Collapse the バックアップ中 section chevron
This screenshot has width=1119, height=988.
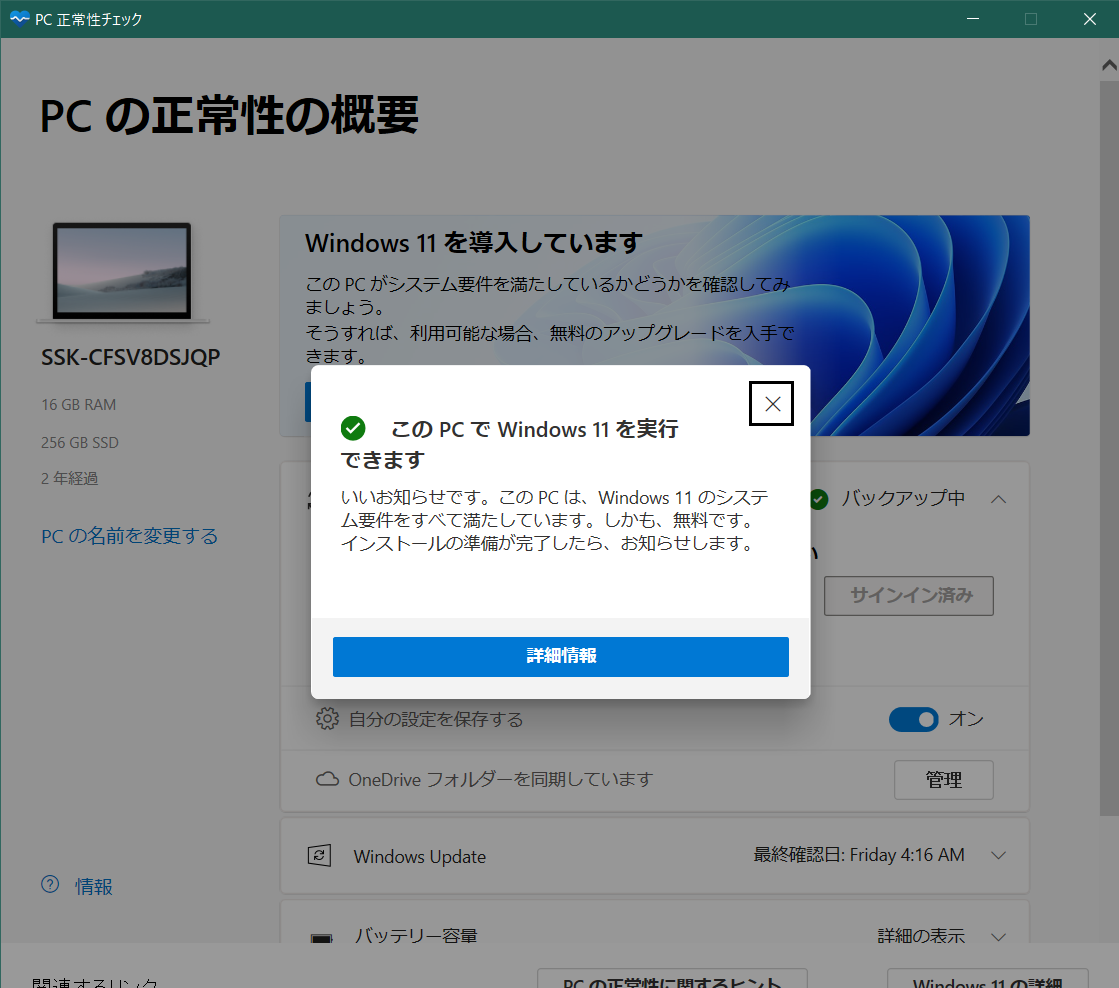tap(998, 499)
